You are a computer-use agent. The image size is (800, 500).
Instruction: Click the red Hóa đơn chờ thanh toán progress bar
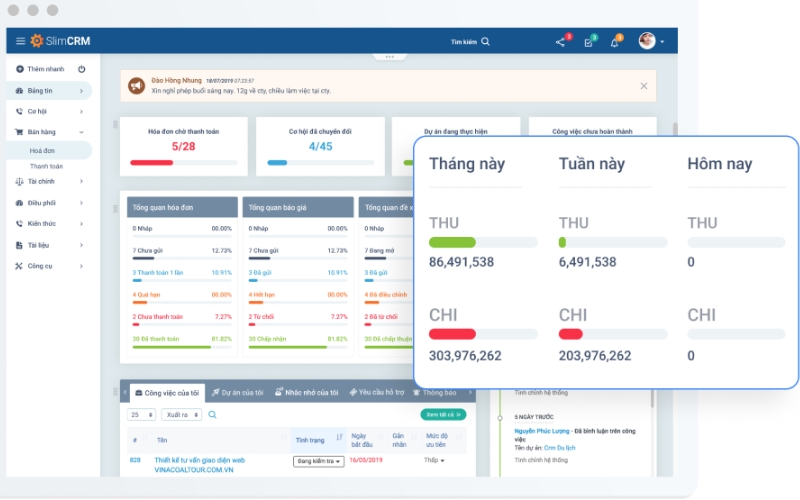pyautogui.click(x=152, y=163)
